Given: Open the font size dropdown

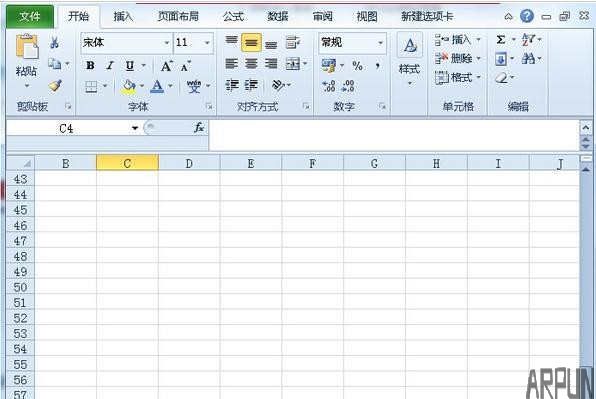Looking at the screenshot, I should (207, 43).
